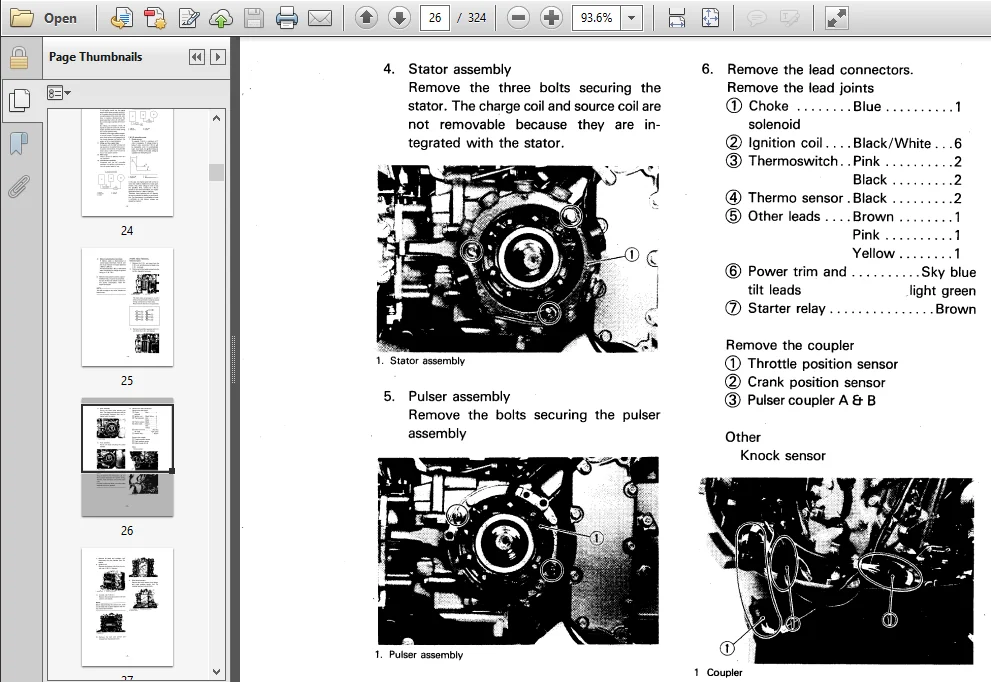Open the thumbnails options menu dropdown
Viewport: 991px width, 682px height.
coord(59,94)
